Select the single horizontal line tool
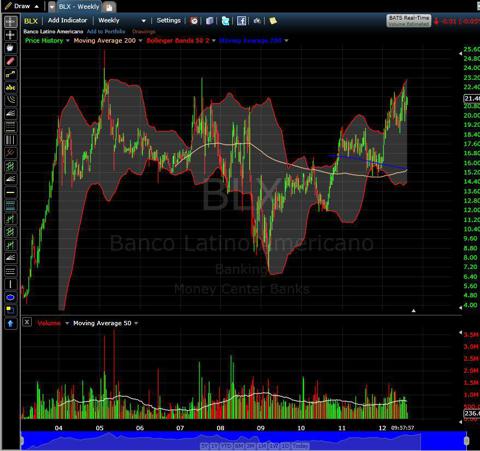 (x=10, y=192)
